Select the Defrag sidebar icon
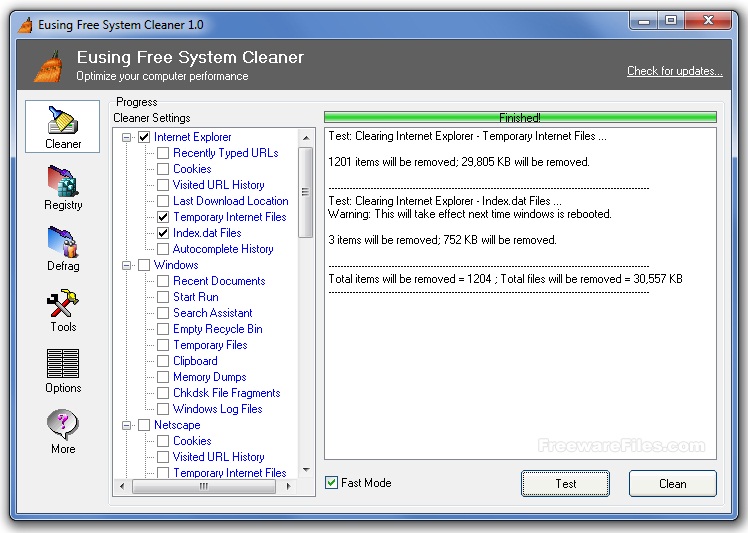The height and width of the screenshot is (533, 748). click(62, 247)
